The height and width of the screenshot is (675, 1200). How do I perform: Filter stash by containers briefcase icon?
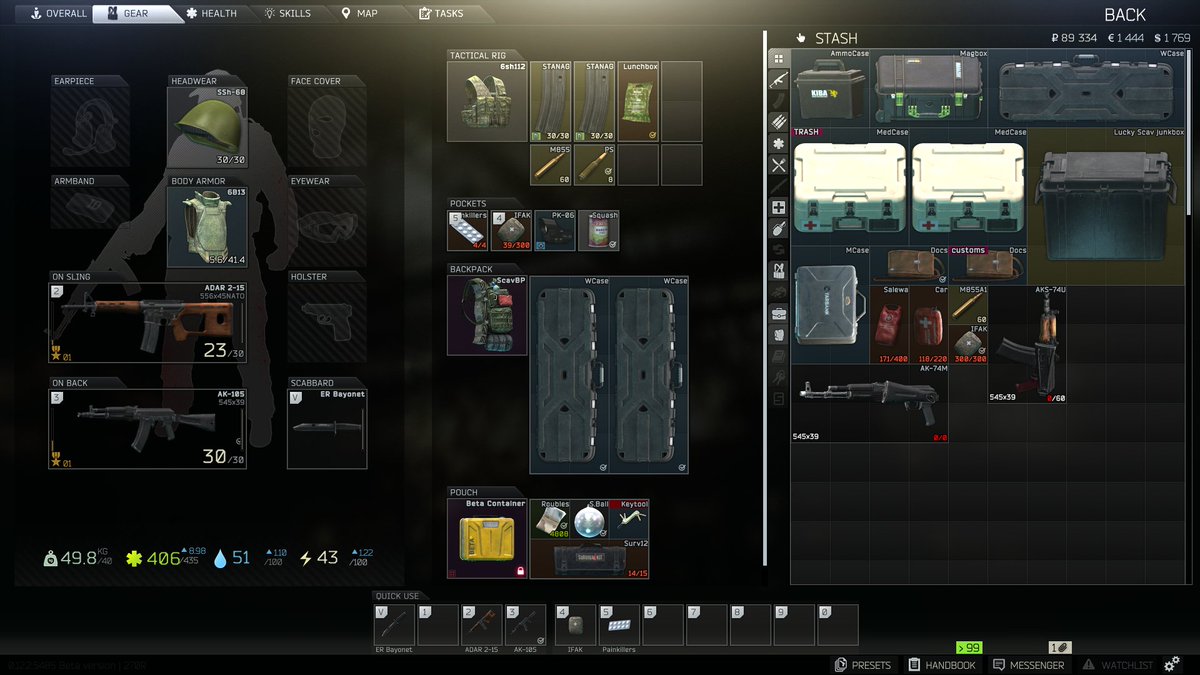[x=779, y=313]
